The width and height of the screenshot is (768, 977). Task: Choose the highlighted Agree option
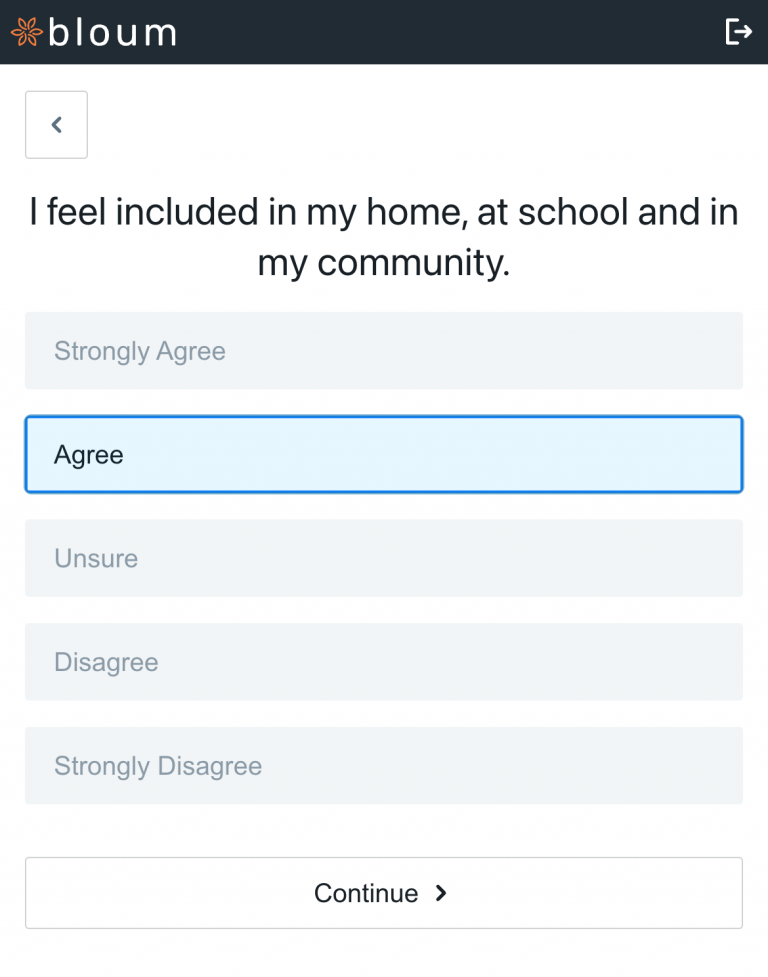384,455
